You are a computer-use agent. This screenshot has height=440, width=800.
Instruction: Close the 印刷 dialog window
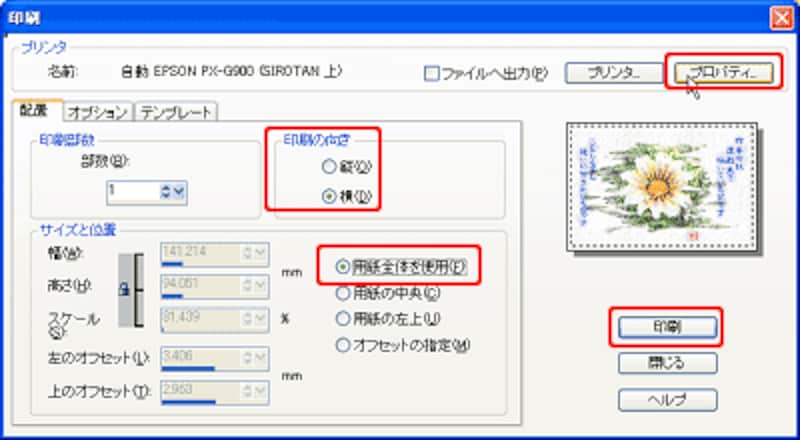tap(781, 18)
